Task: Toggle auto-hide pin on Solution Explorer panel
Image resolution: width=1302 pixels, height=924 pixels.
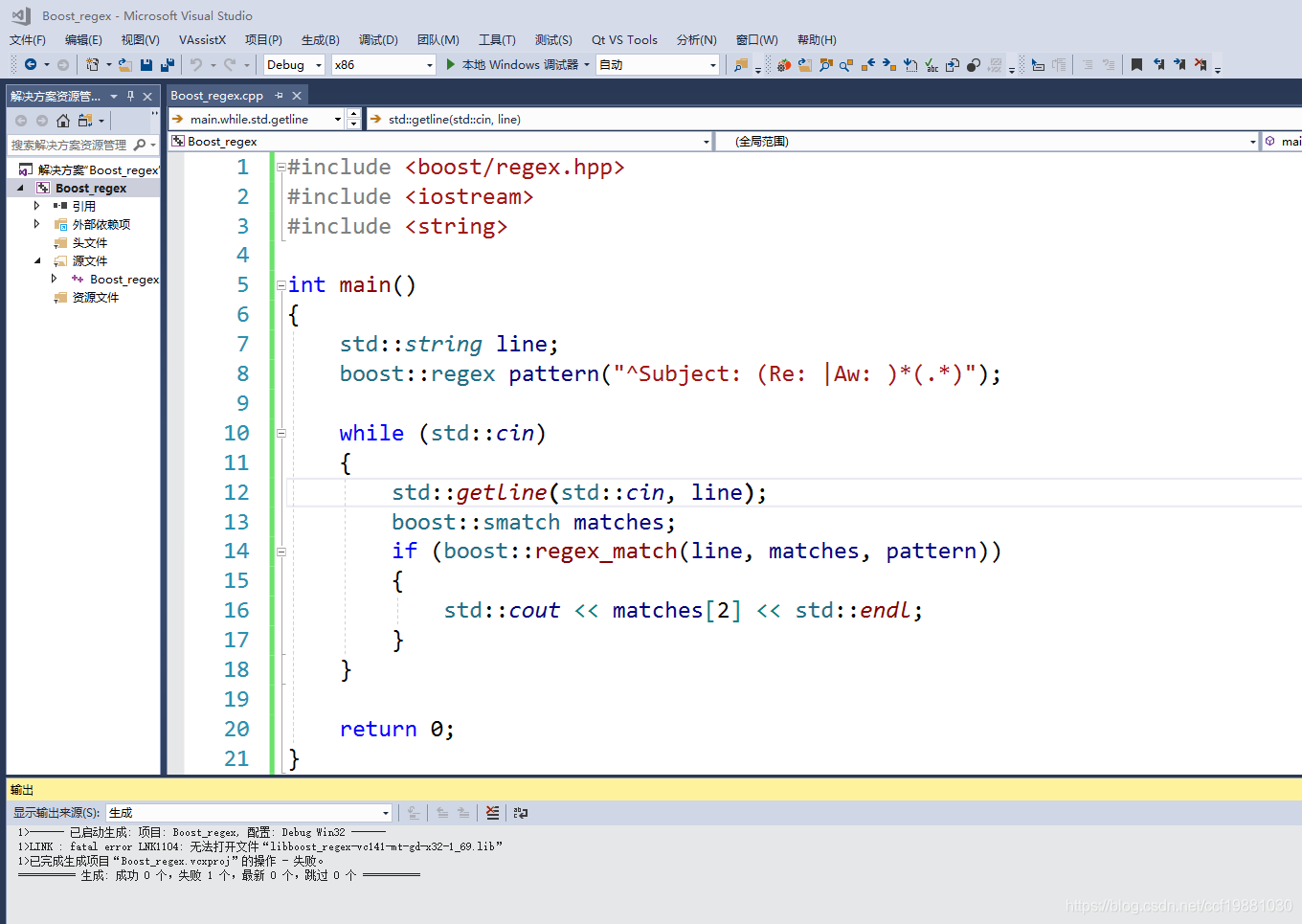Action: point(130,96)
